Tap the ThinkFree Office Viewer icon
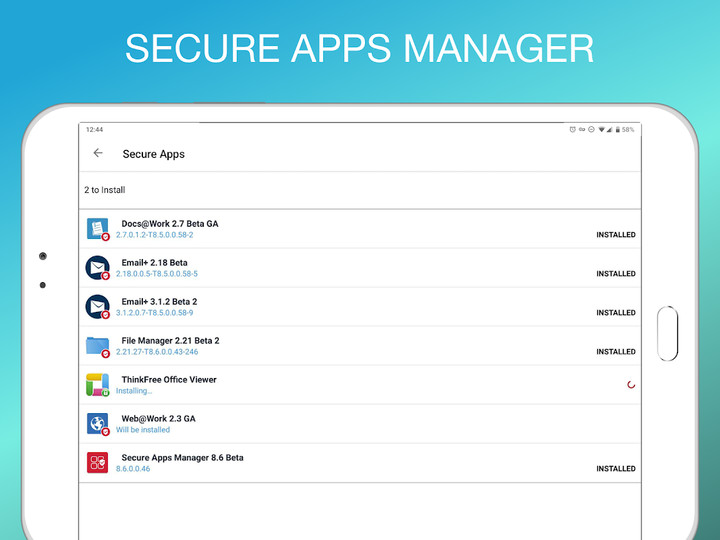The width and height of the screenshot is (720, 540). coord(97,385)
